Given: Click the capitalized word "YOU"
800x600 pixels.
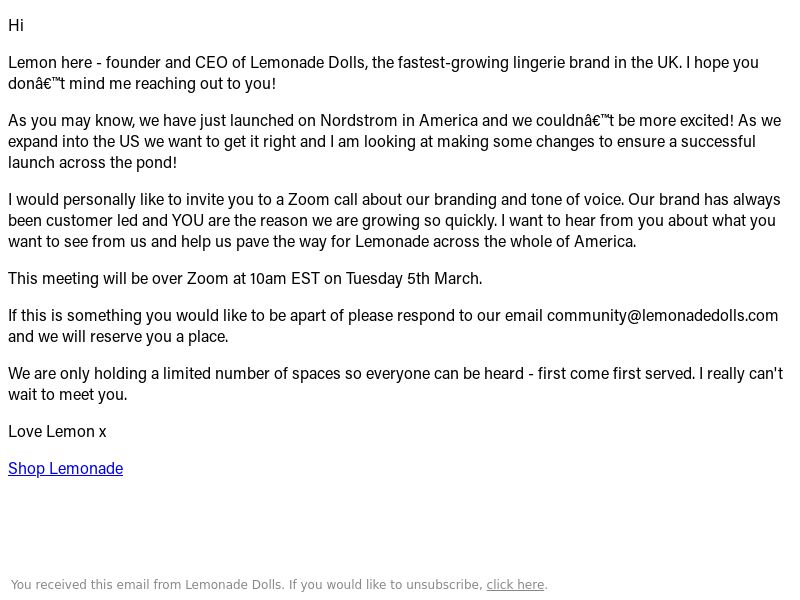Looking at the screenshot, I should pos(188,220).
